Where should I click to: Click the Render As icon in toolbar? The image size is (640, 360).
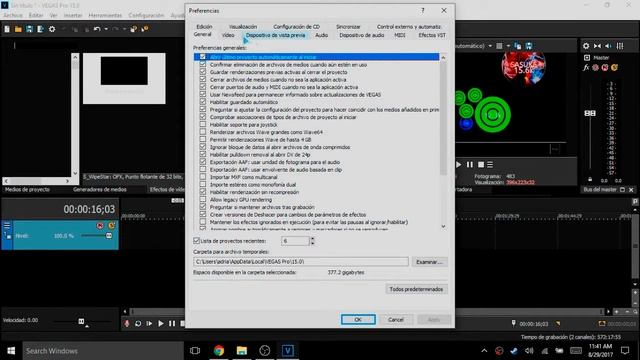pyautogui.click(x=40, y=29)
